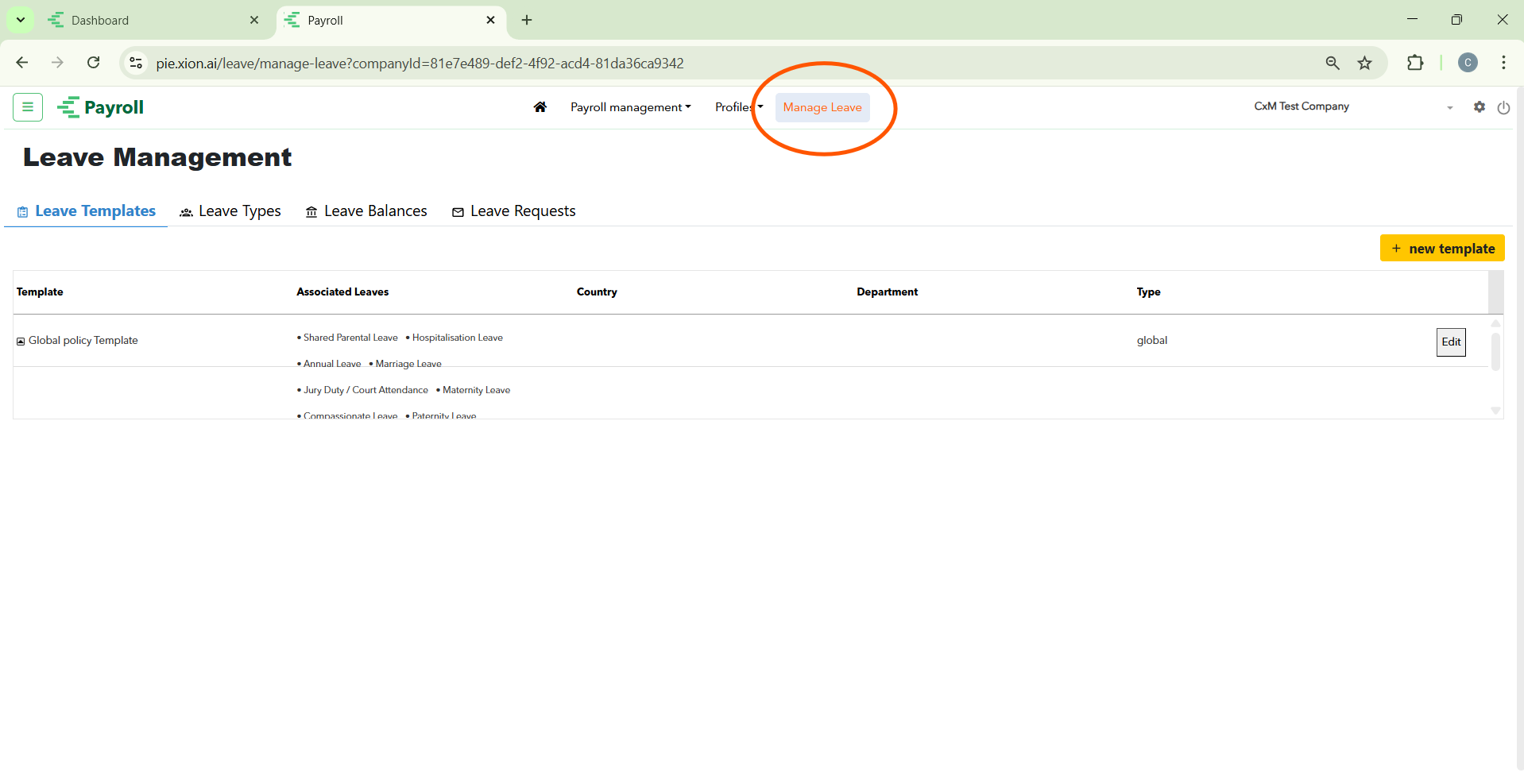Expand the Payroll management dropdown

click(630, 107)
